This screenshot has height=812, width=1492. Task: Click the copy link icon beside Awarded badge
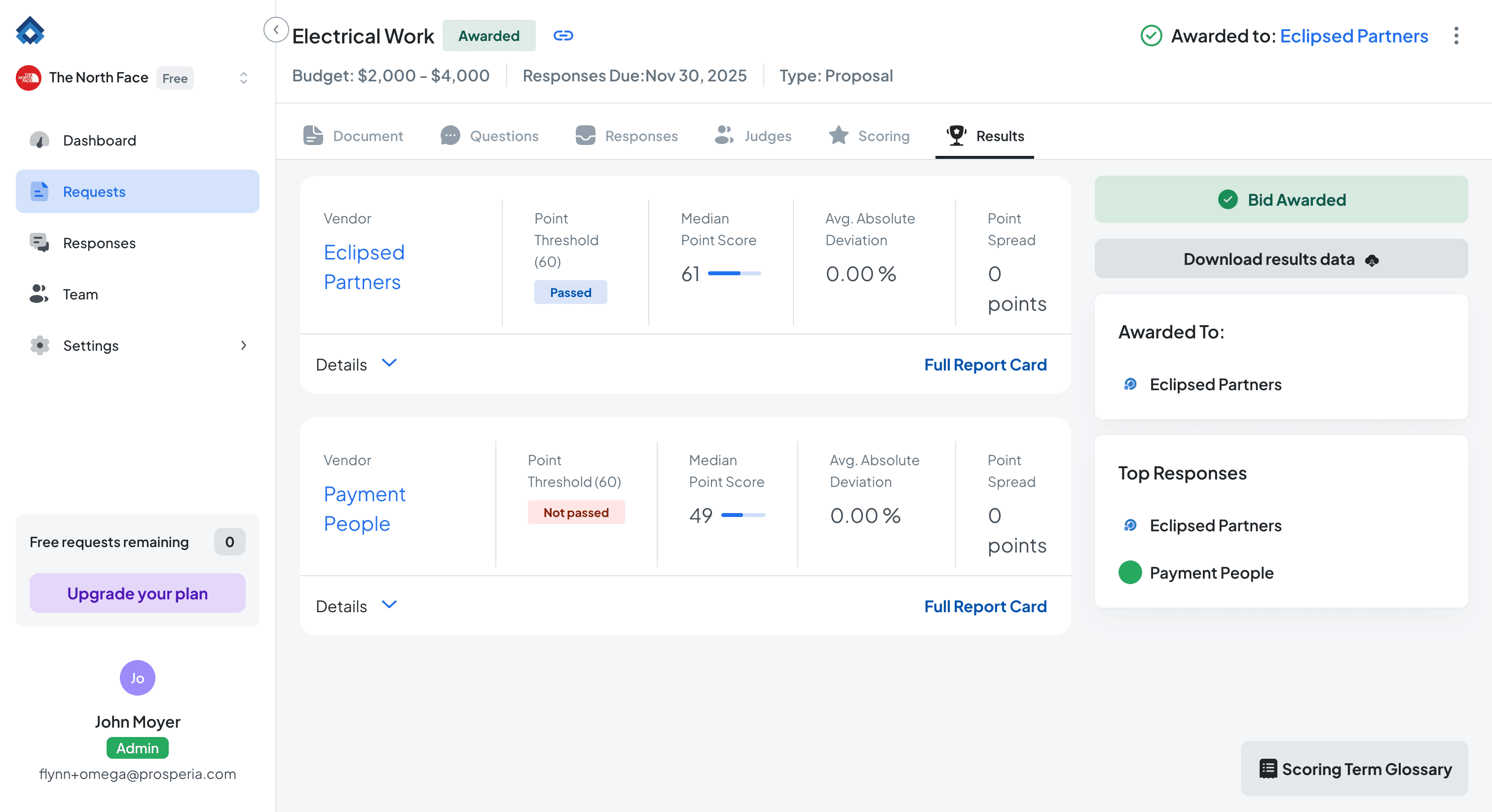(563, 36)
